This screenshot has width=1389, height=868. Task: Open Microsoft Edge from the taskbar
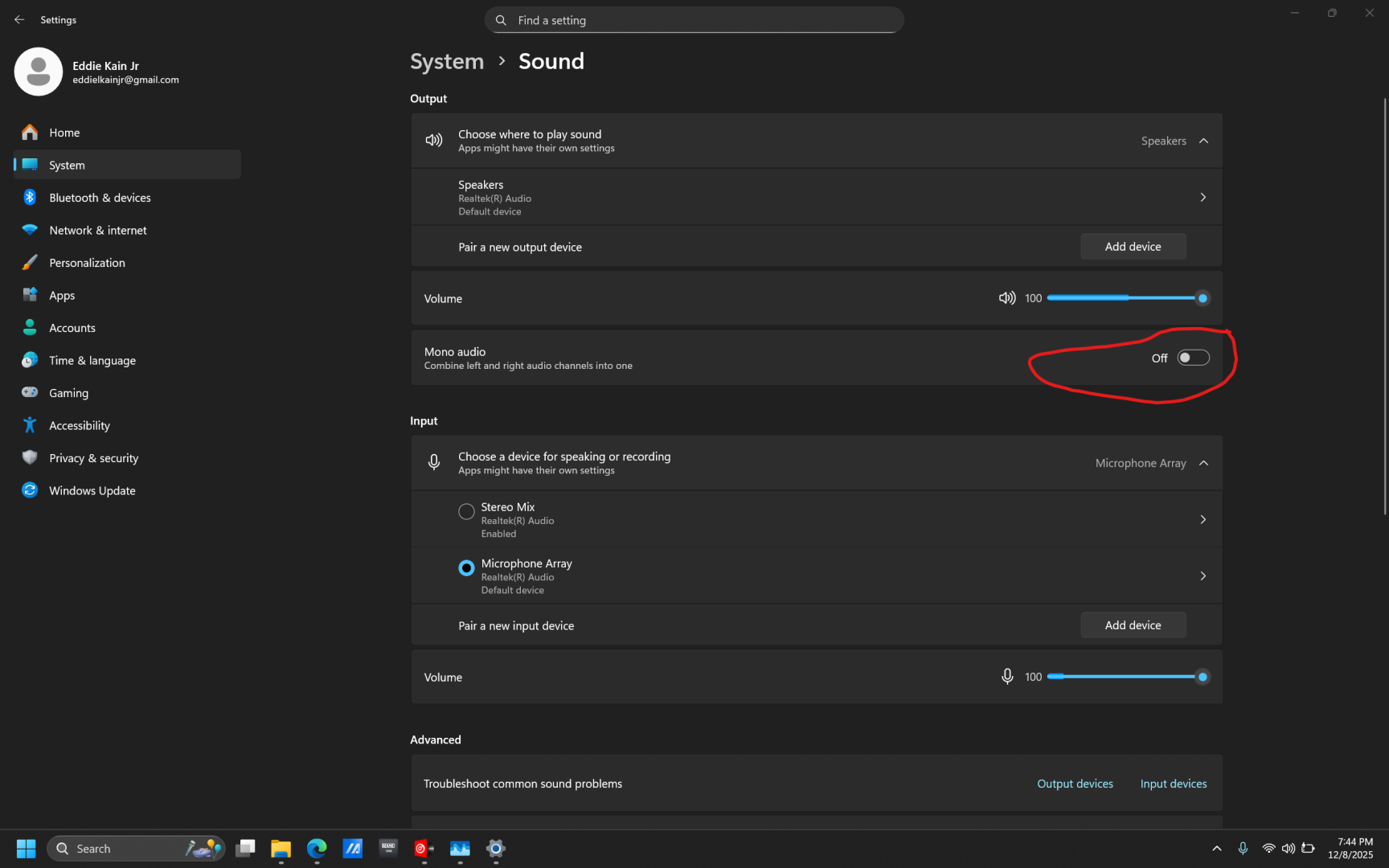(x=317, y=849)
